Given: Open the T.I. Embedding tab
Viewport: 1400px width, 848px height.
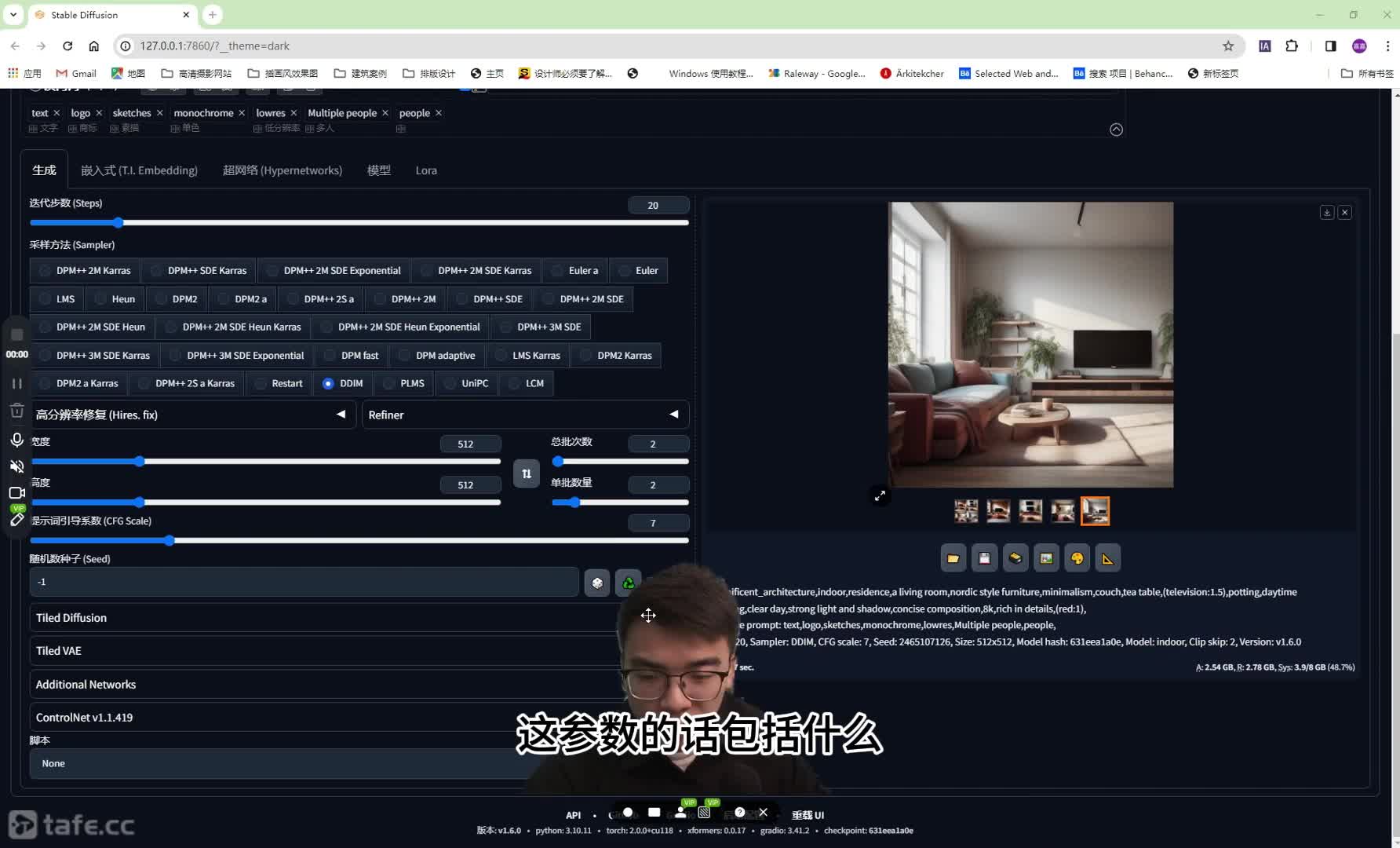Looking at the screenshot, I should pos(139,170).
